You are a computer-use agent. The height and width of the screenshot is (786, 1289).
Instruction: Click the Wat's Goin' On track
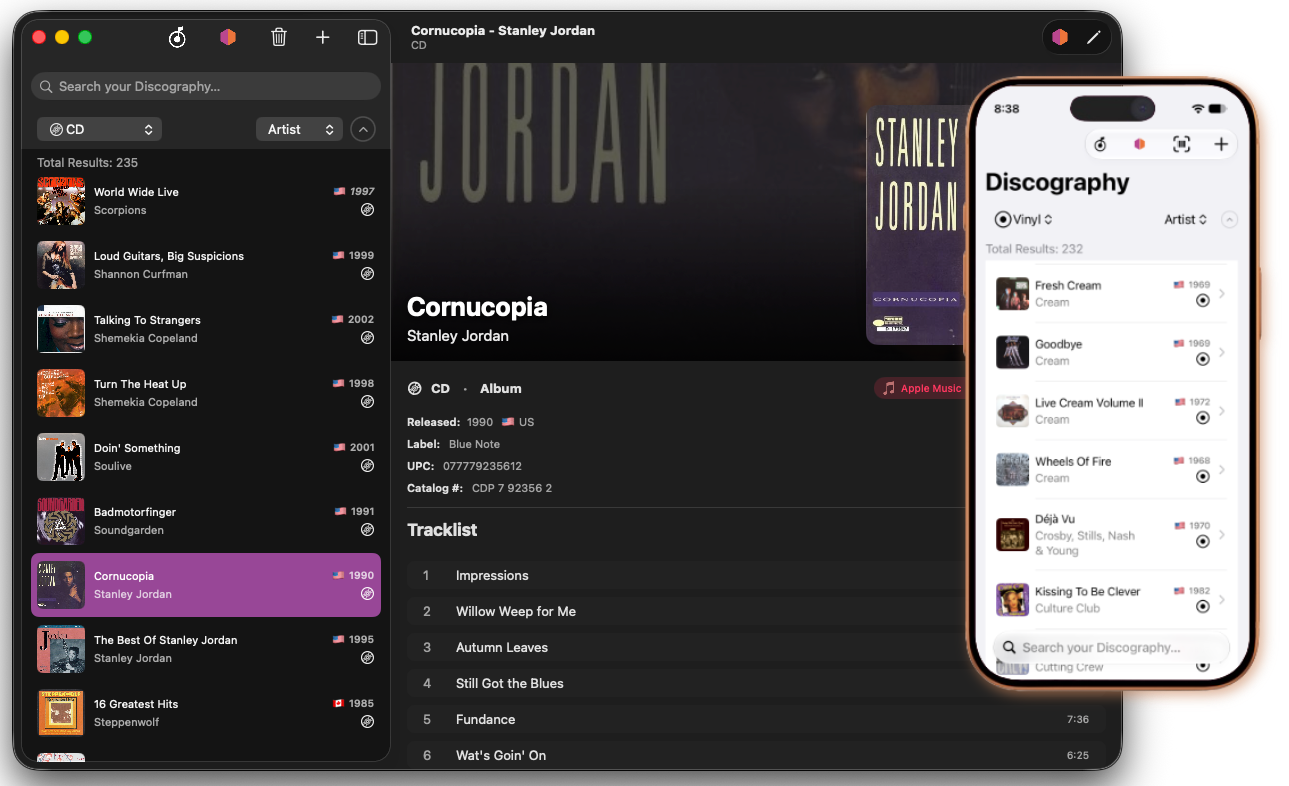click(x=756, y=755)
